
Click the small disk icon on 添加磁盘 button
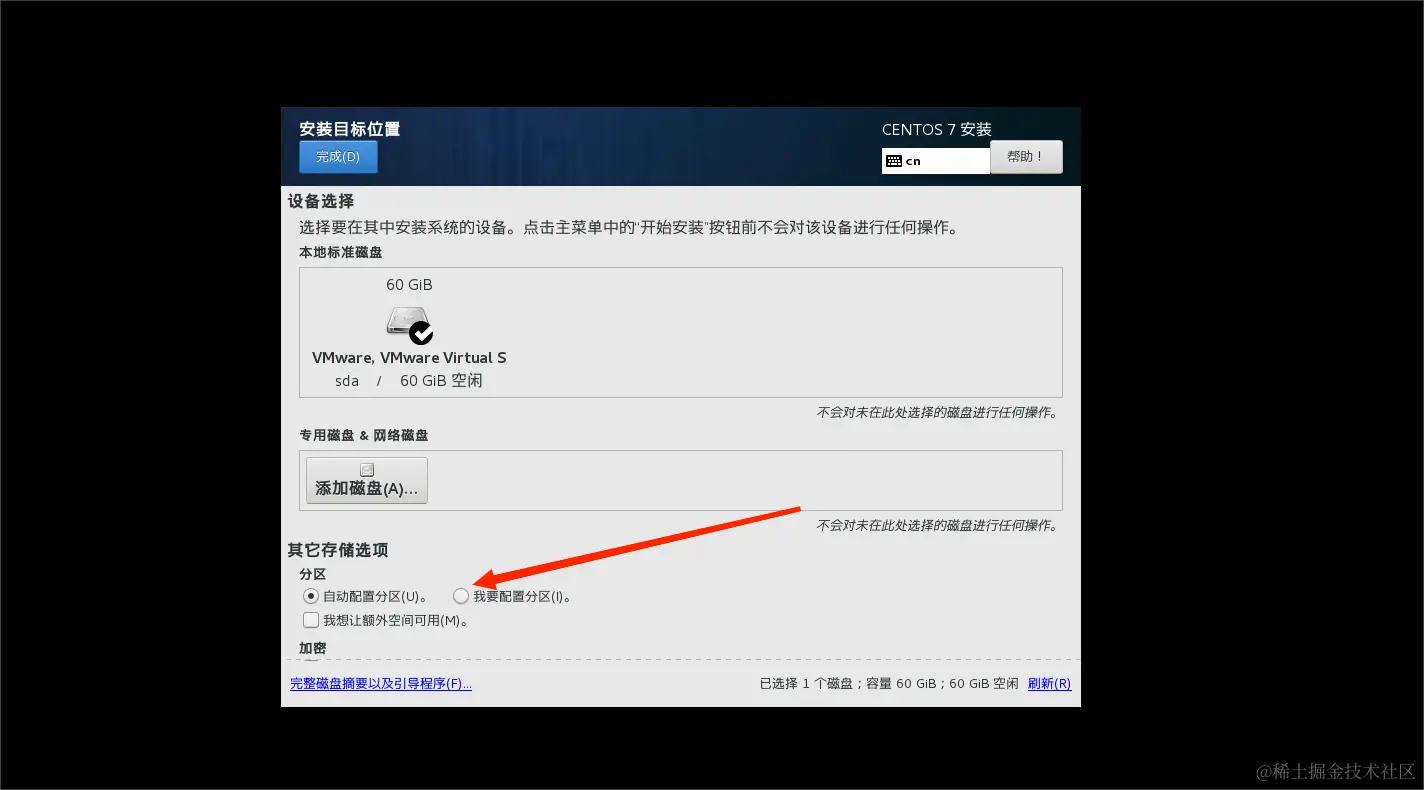366,467
